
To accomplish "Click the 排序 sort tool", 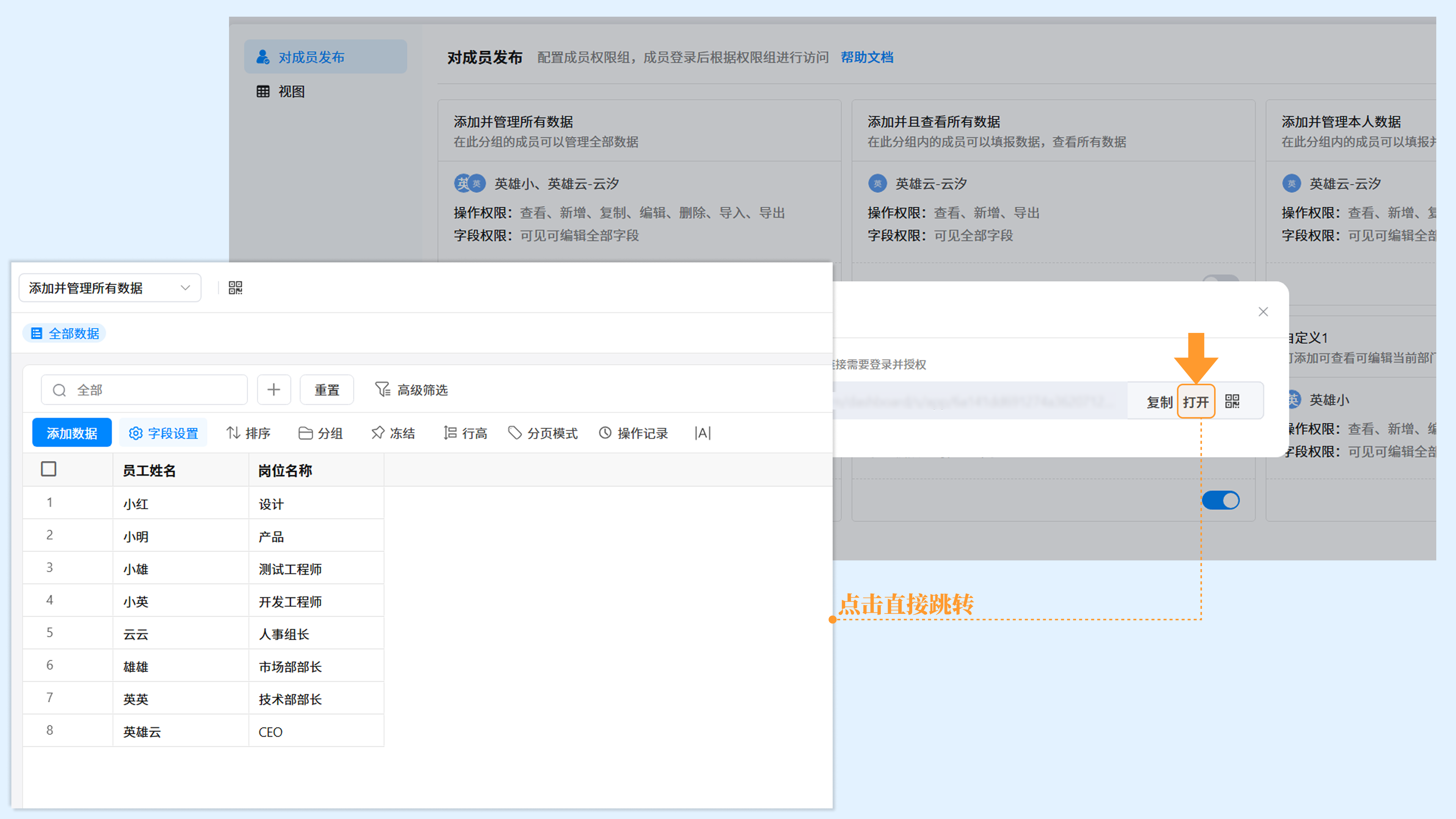I will point(248,433).
